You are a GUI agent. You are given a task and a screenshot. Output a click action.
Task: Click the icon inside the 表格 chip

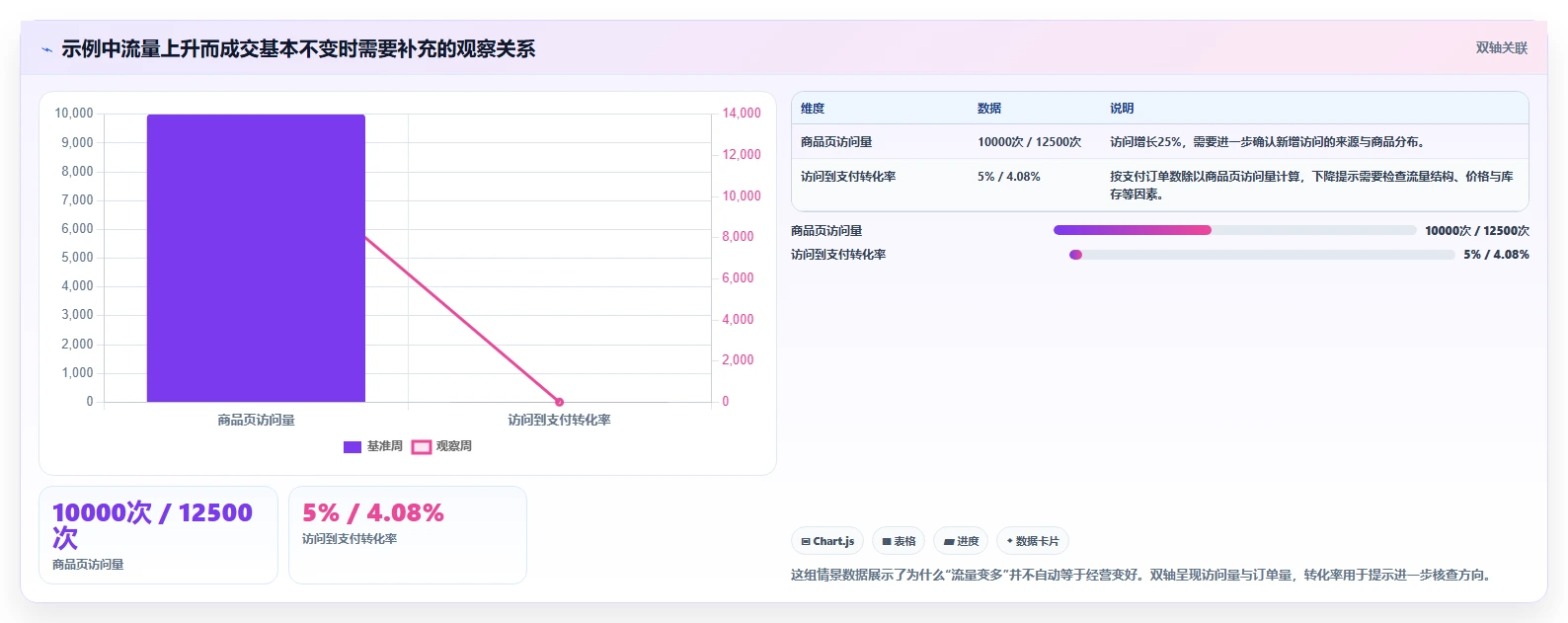tap(887, 542)
